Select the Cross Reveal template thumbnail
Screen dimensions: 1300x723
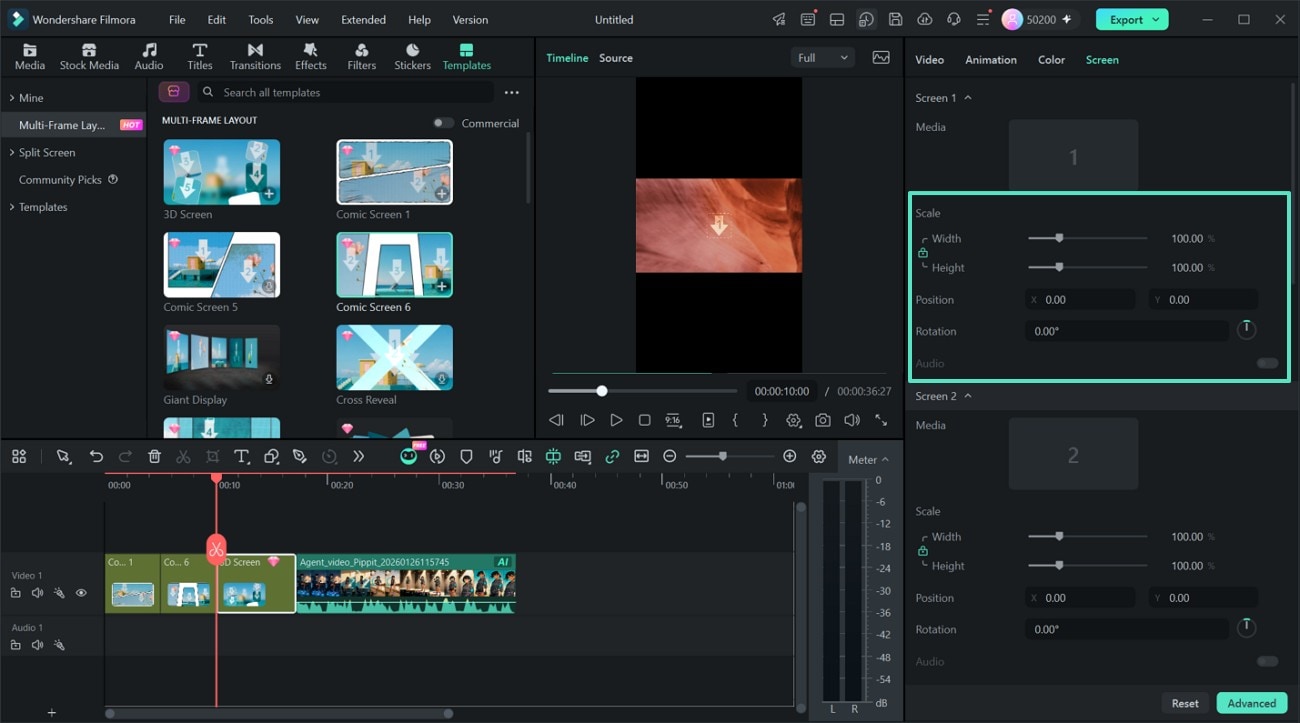[394, 357]
